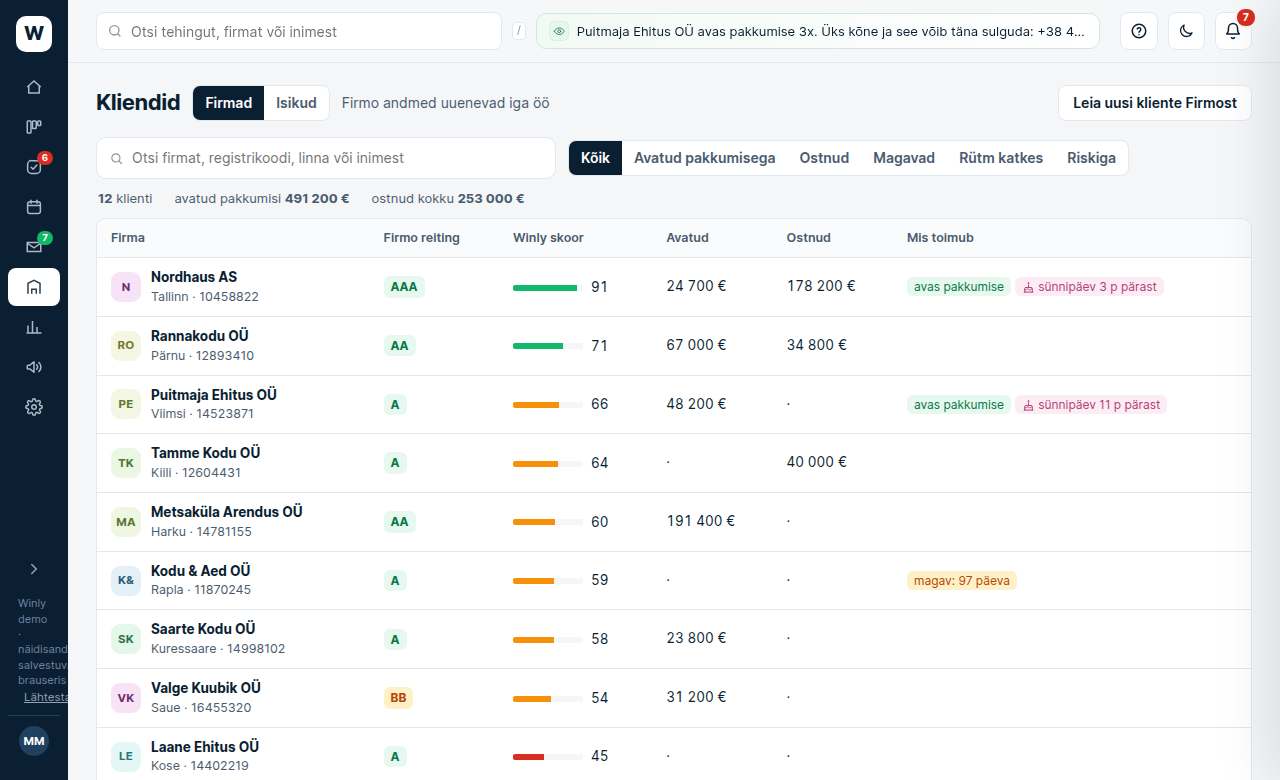This screenshot has width=1280, height=780.
Task: Click the Winly skoor column header
Action: tap(548, 238)
